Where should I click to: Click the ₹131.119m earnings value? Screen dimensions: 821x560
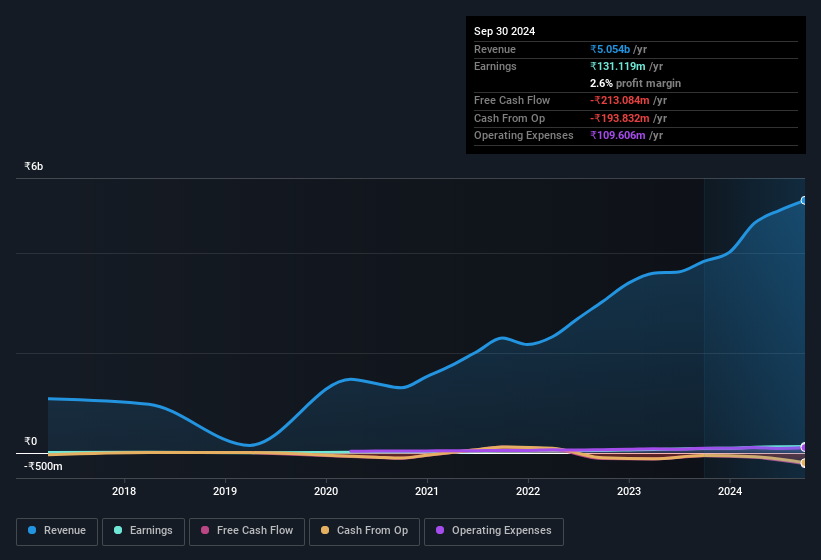pyautogui.click(x=617, y=66)
